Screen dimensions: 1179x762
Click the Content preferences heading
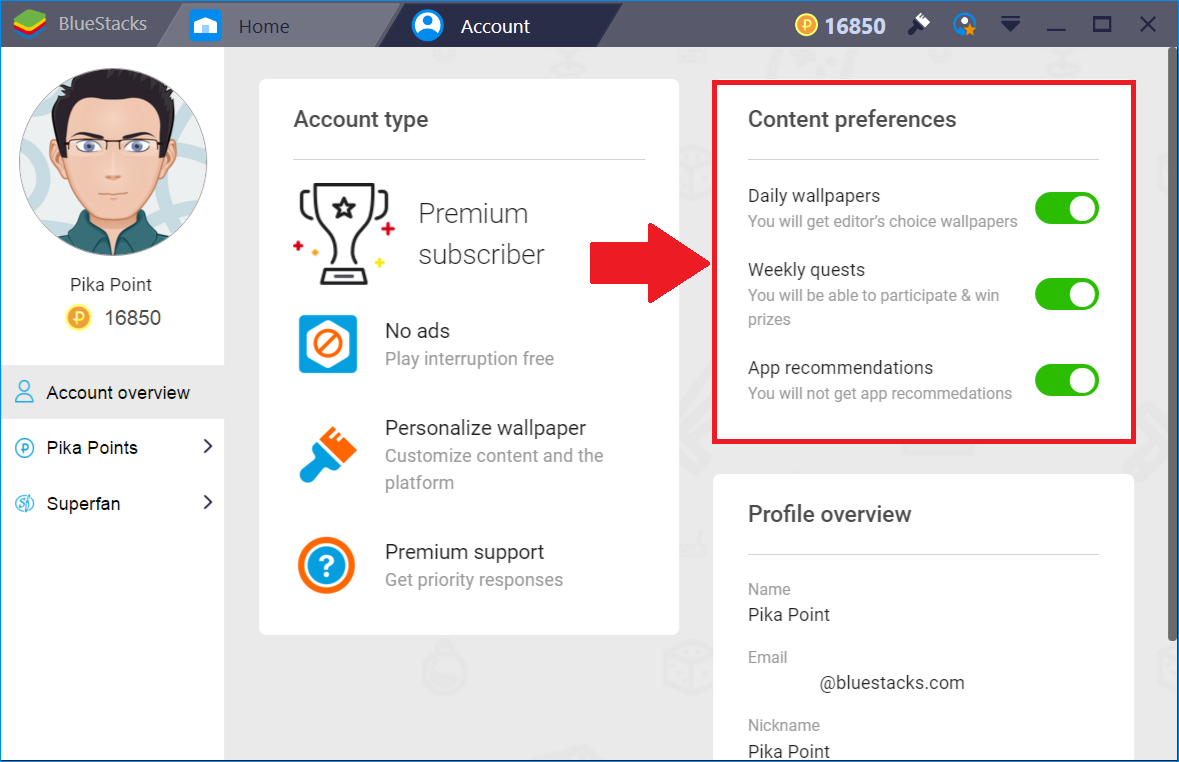852,119
